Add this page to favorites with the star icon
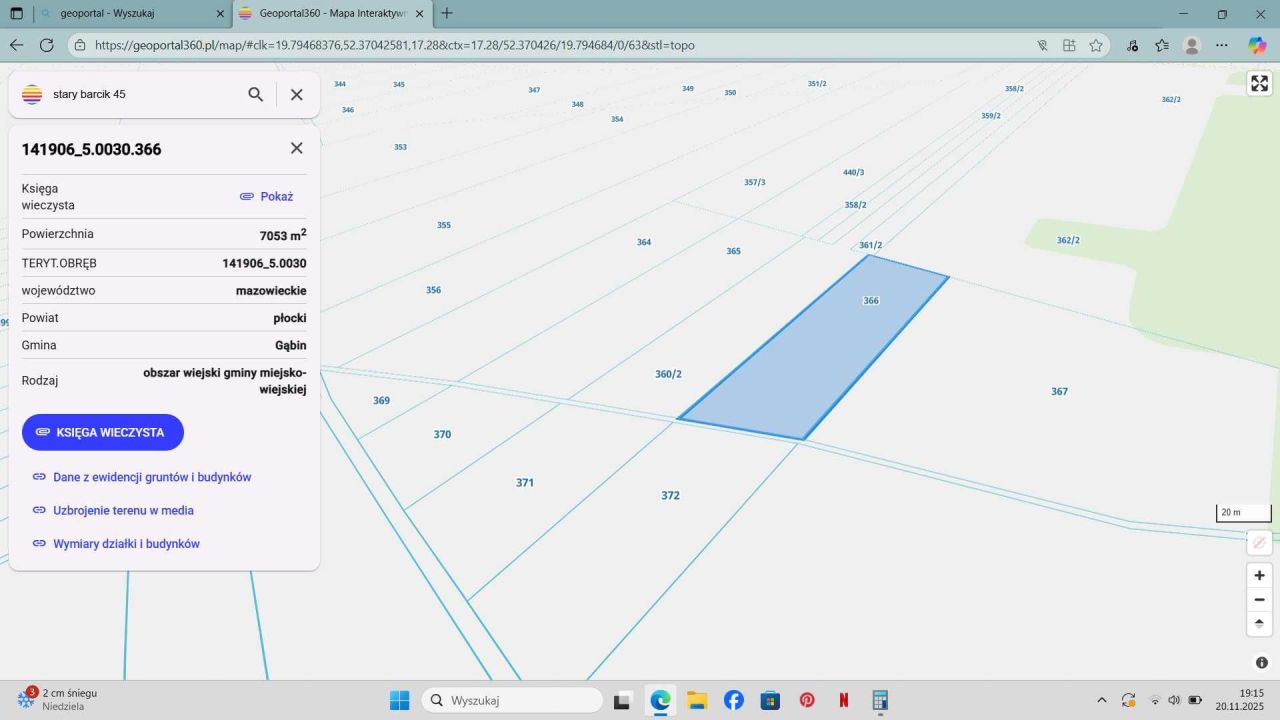The width and height of the screenshot is (1280, 720). click(x=1096, y=45)
